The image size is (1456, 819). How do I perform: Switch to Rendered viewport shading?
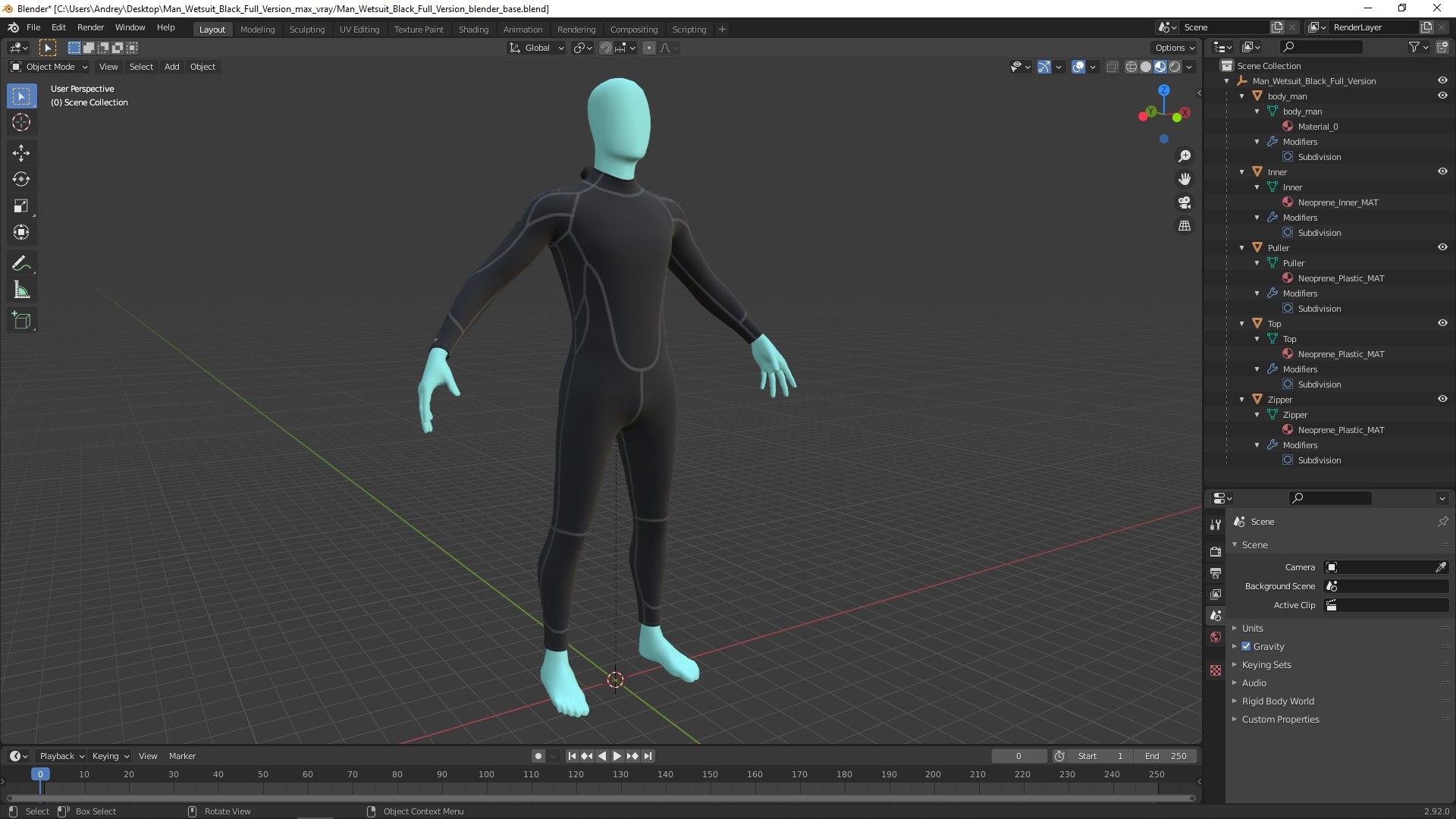[x=1175, y=67]
